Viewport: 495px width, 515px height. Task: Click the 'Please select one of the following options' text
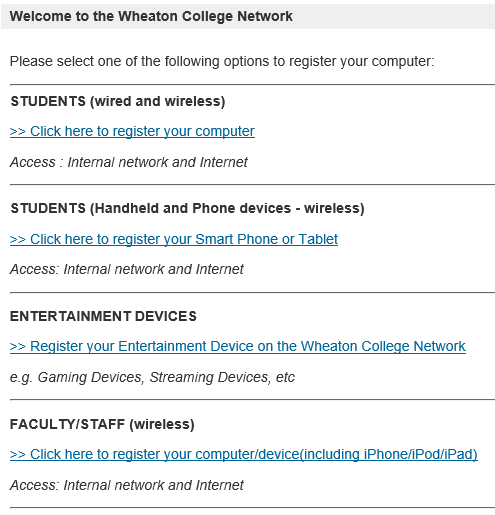click(x=222, y=61)
